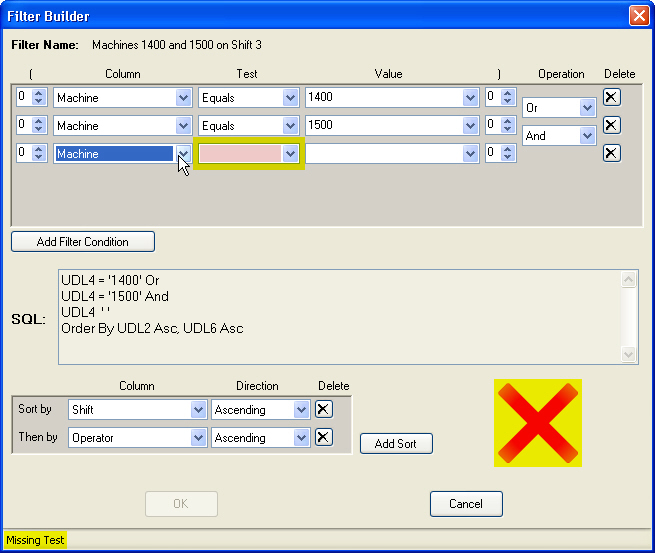655x553 pixels.
Task: Click the Add Sort button
Action: click(396, 444)
